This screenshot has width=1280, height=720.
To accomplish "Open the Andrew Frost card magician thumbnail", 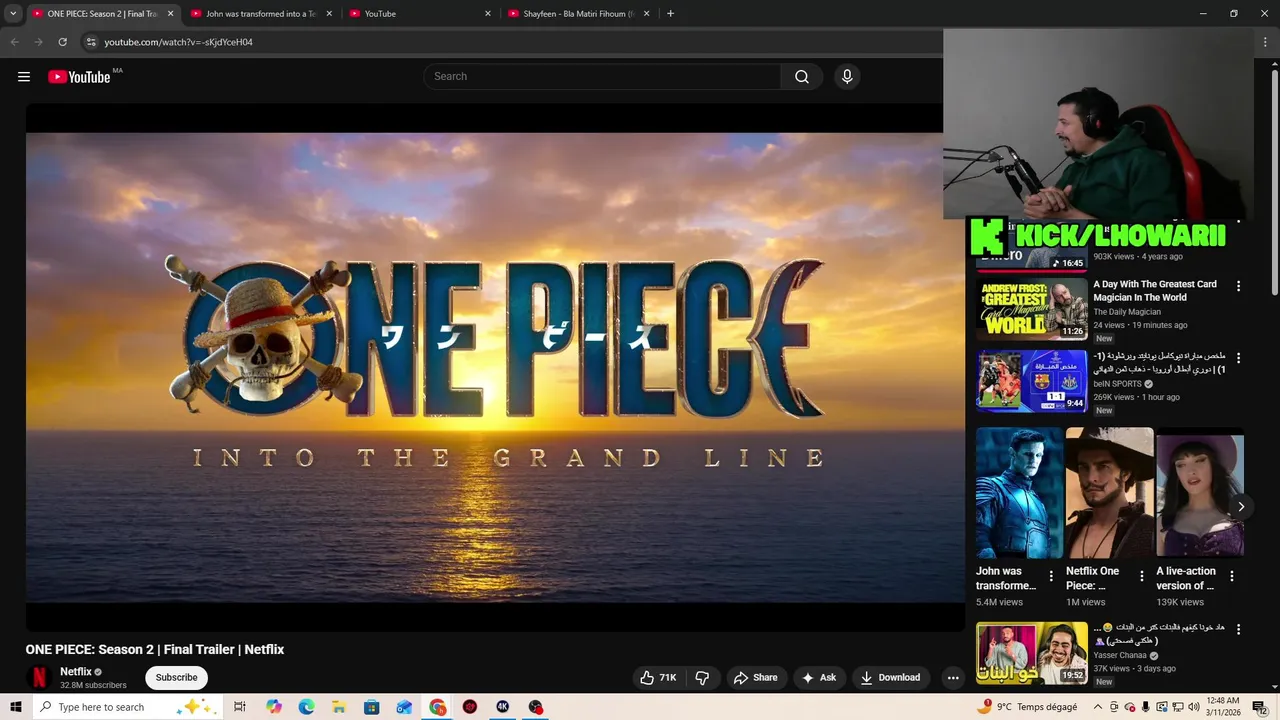I will pos(1032,309).
